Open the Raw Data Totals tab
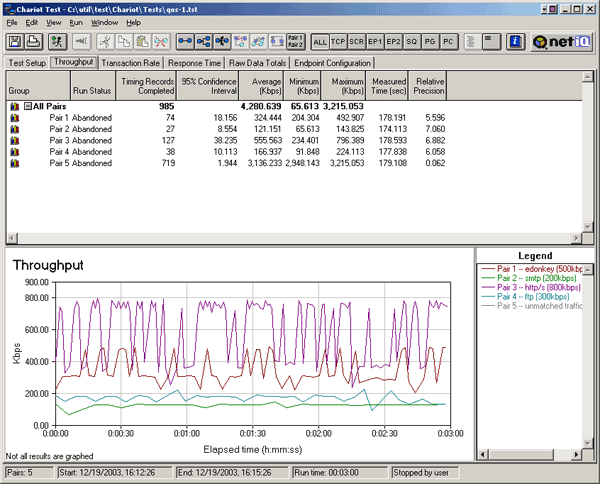This screenshot has height=484, width=600. pyautogui.click(x=257, y=62)
